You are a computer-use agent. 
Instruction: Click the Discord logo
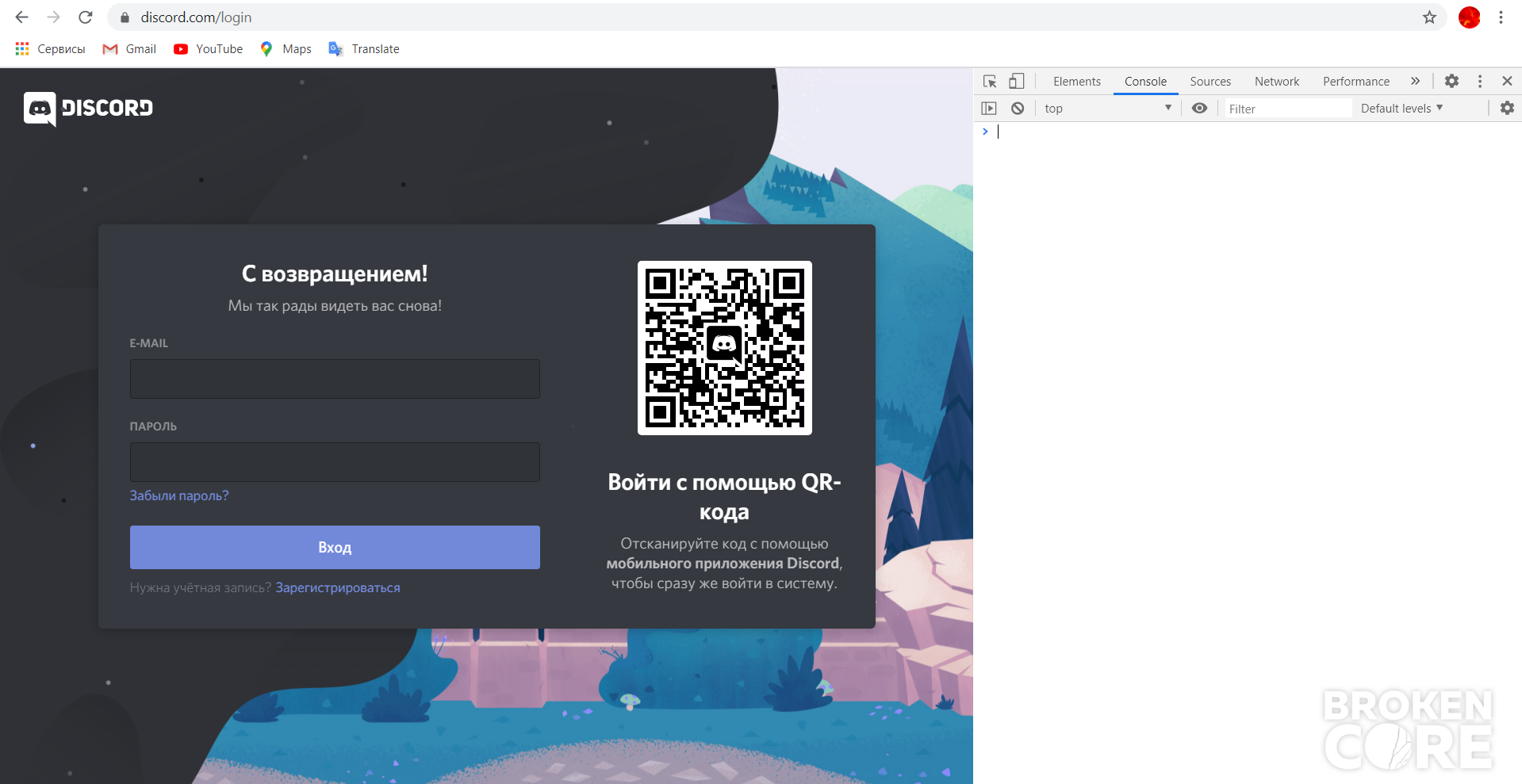[x=88, y=109]
